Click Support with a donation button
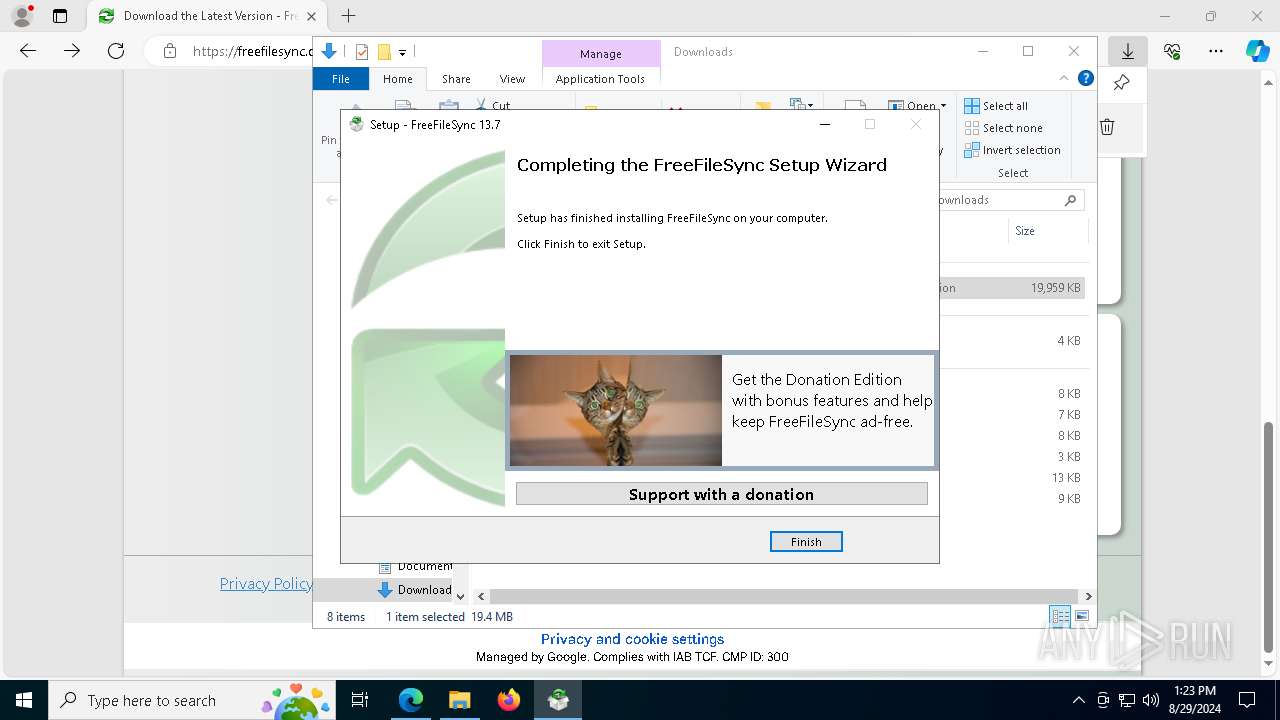 (x=721, y=494)
